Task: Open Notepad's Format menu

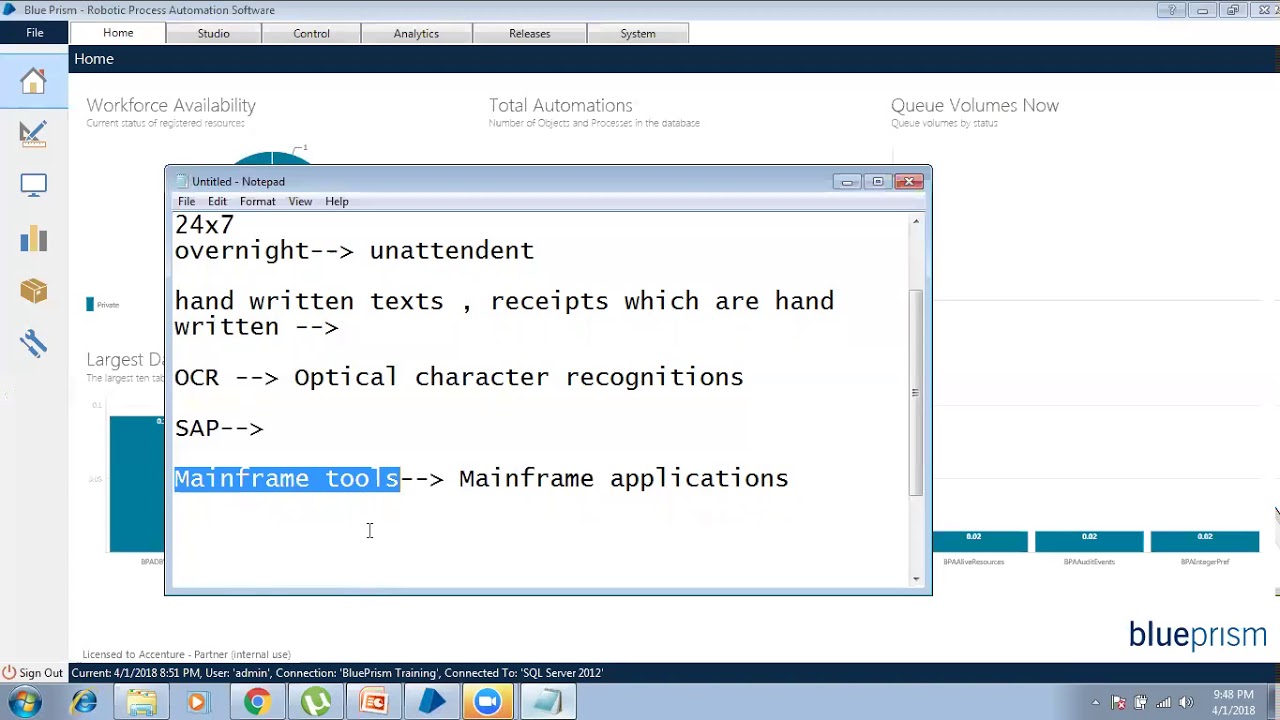Action: [x=258, y=202]
